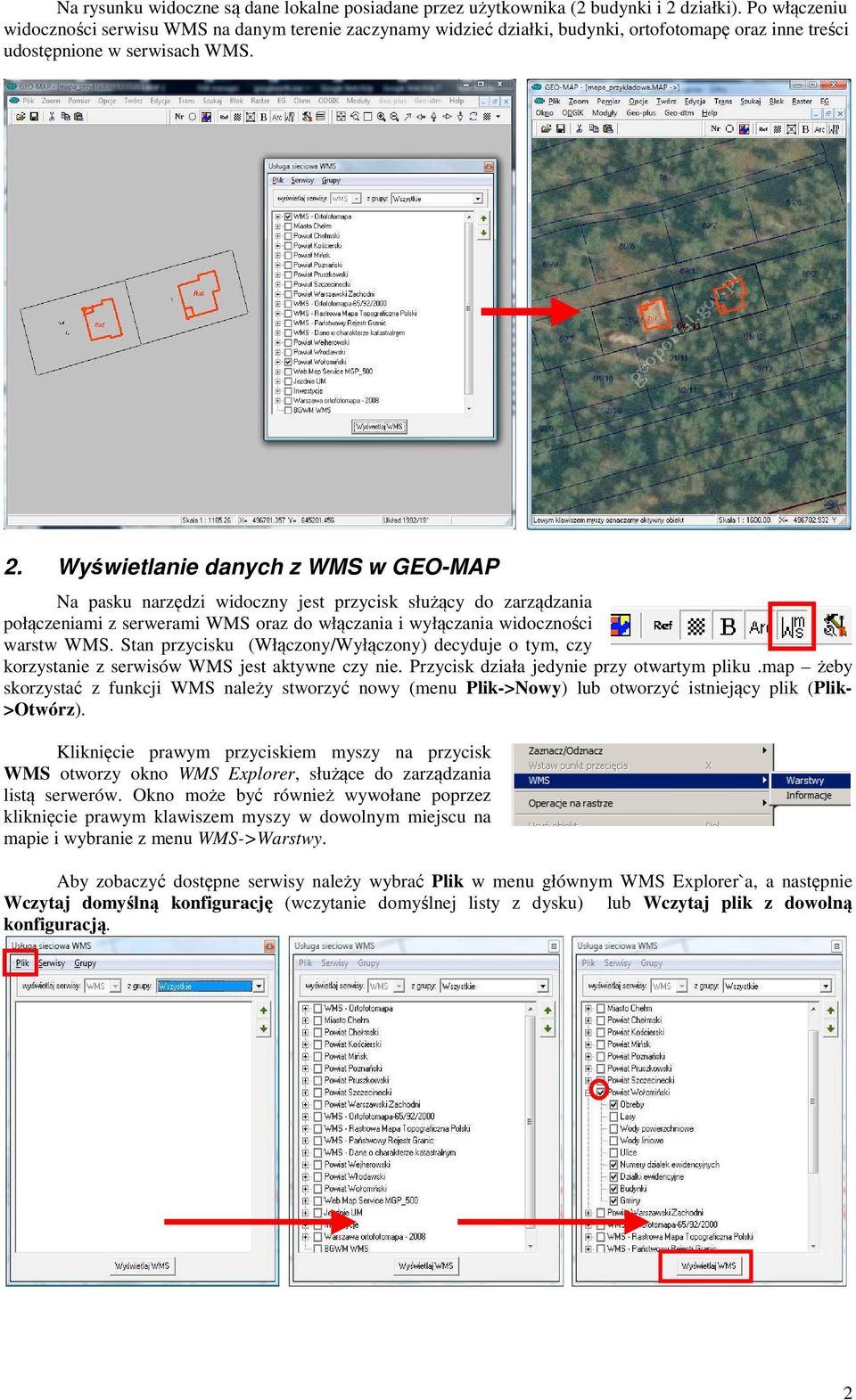Click the green down arrow in the middle bottom WMS dialog

point(547,1028)
